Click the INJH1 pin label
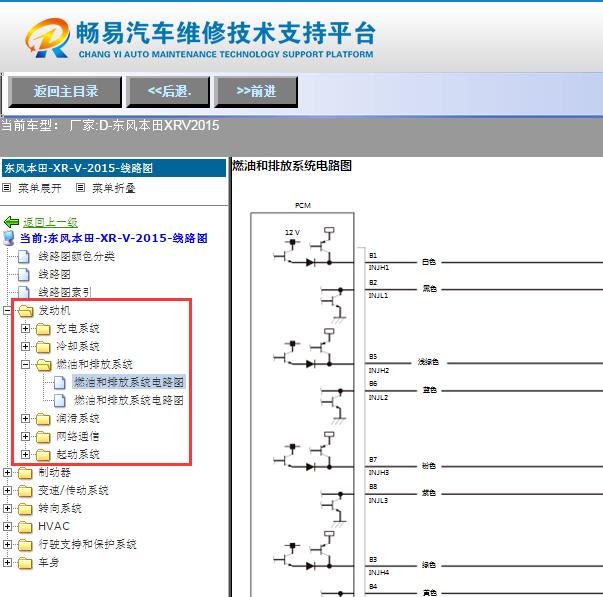The image size is (603, 597). click(x=379, y=267)
